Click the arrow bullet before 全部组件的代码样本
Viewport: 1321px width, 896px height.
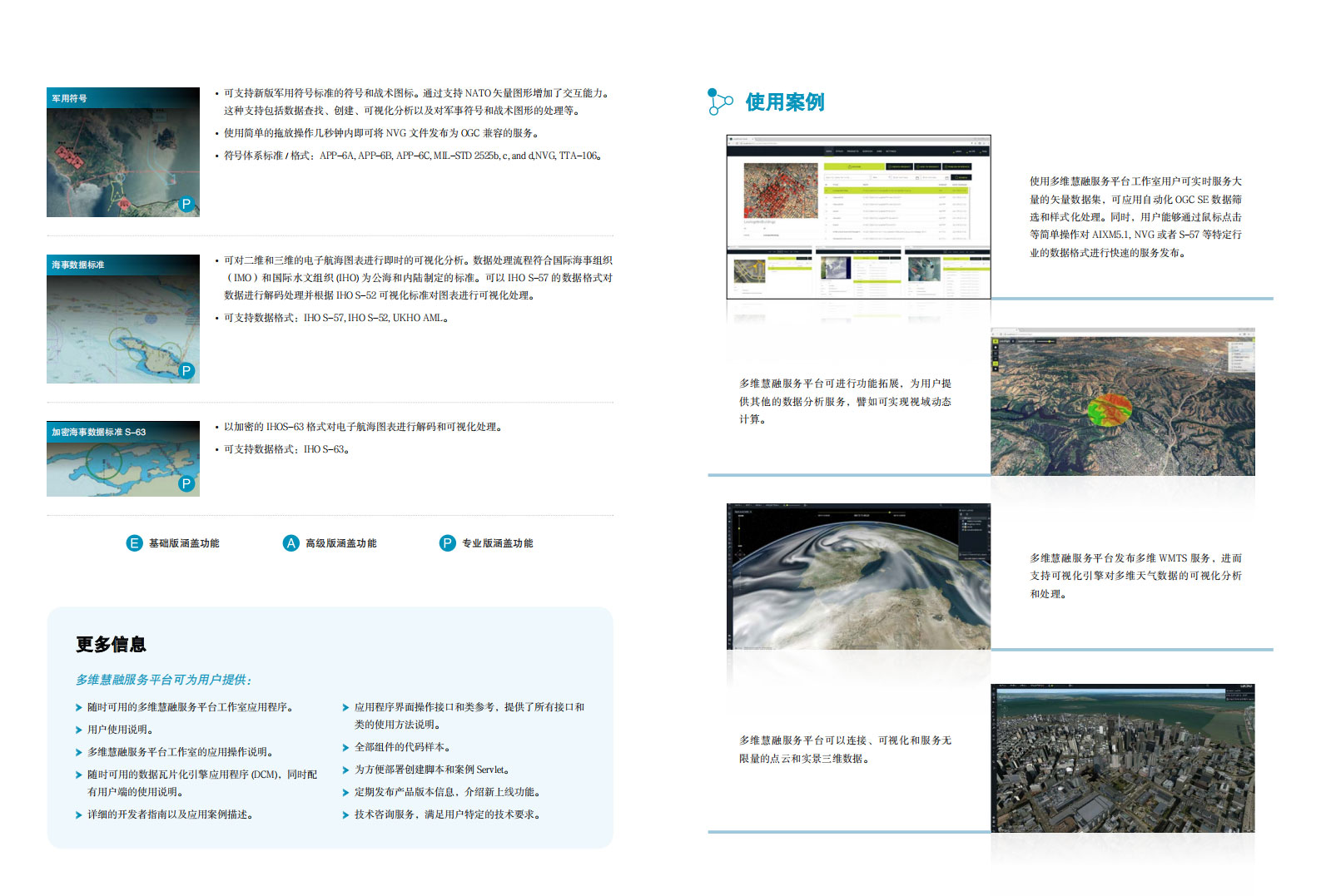(345, 748)
